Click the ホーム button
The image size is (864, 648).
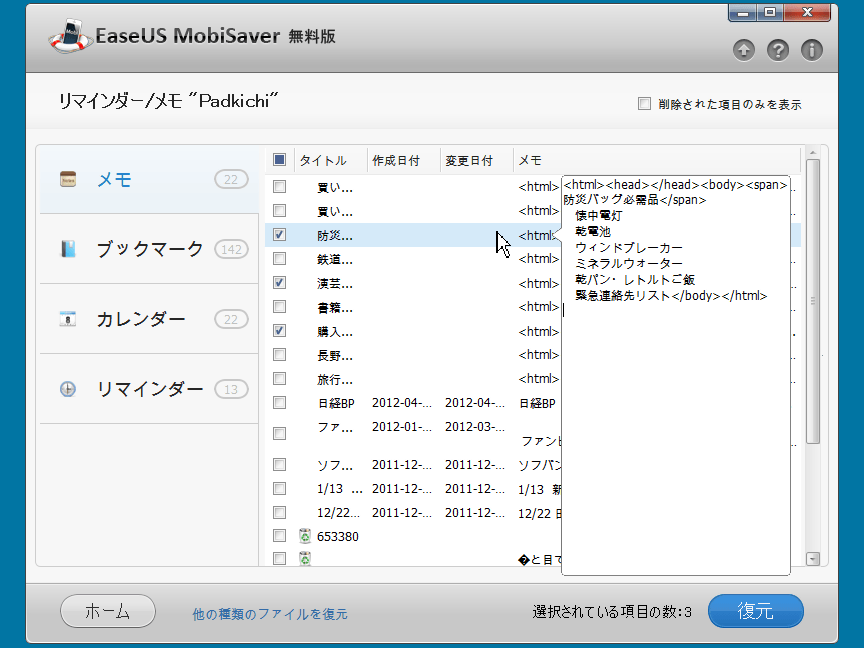point(107,611)
